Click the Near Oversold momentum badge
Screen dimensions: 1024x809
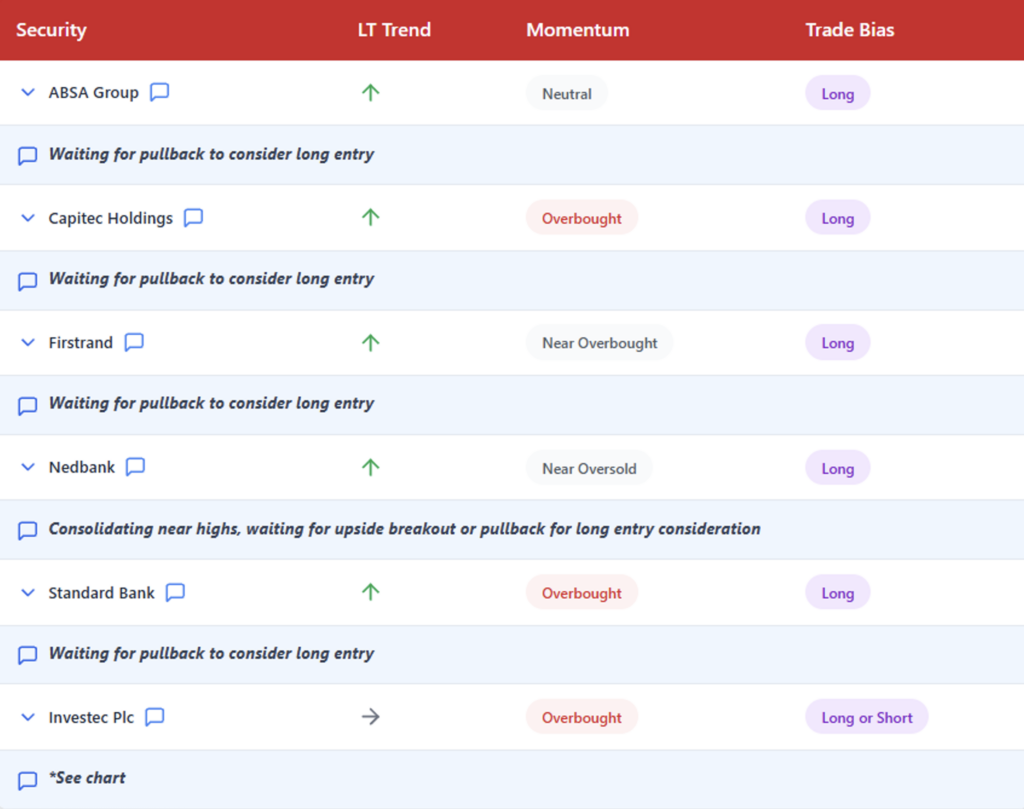[589, 468]
